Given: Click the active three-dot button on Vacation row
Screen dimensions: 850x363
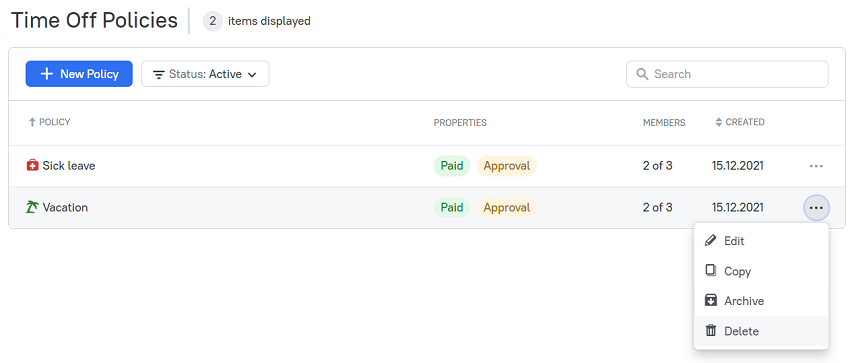Looking at the screenshot, I should pos(816,208).
